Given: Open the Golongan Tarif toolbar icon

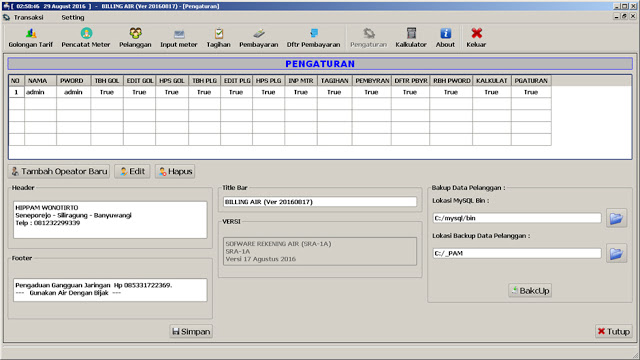Looking at the screenshot, I should (31, 38).
